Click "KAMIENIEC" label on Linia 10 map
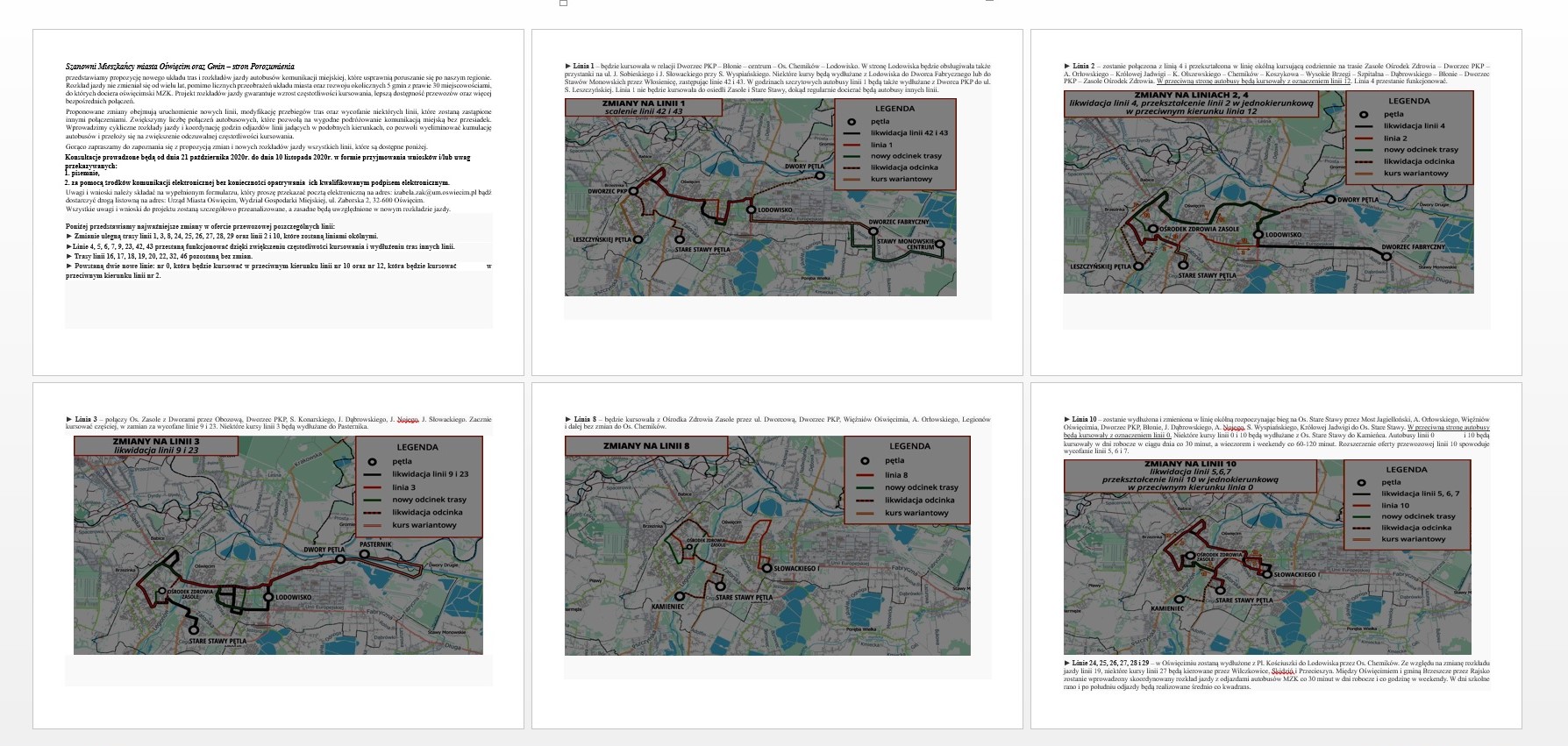The image size is (1568, 746). tap(1167, 608)
